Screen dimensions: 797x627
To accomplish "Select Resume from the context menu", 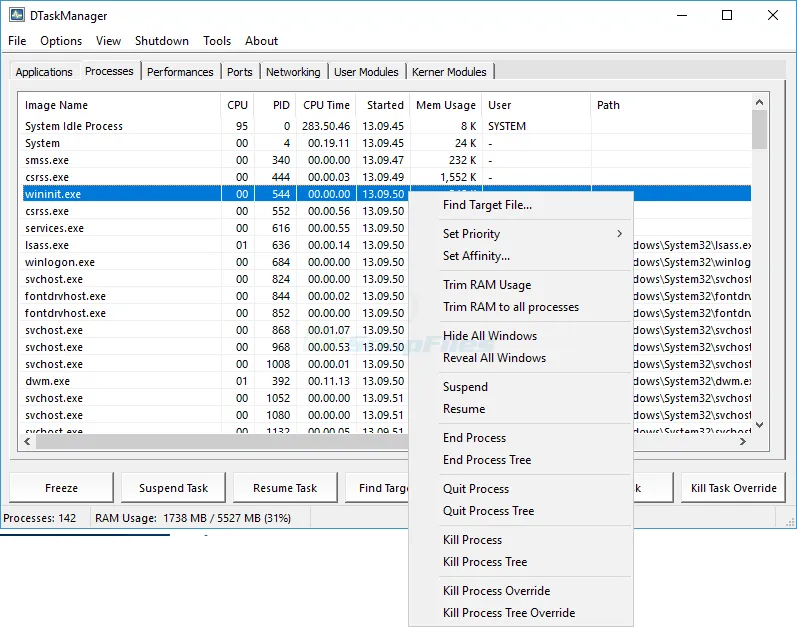I will (x=521, y=409).
